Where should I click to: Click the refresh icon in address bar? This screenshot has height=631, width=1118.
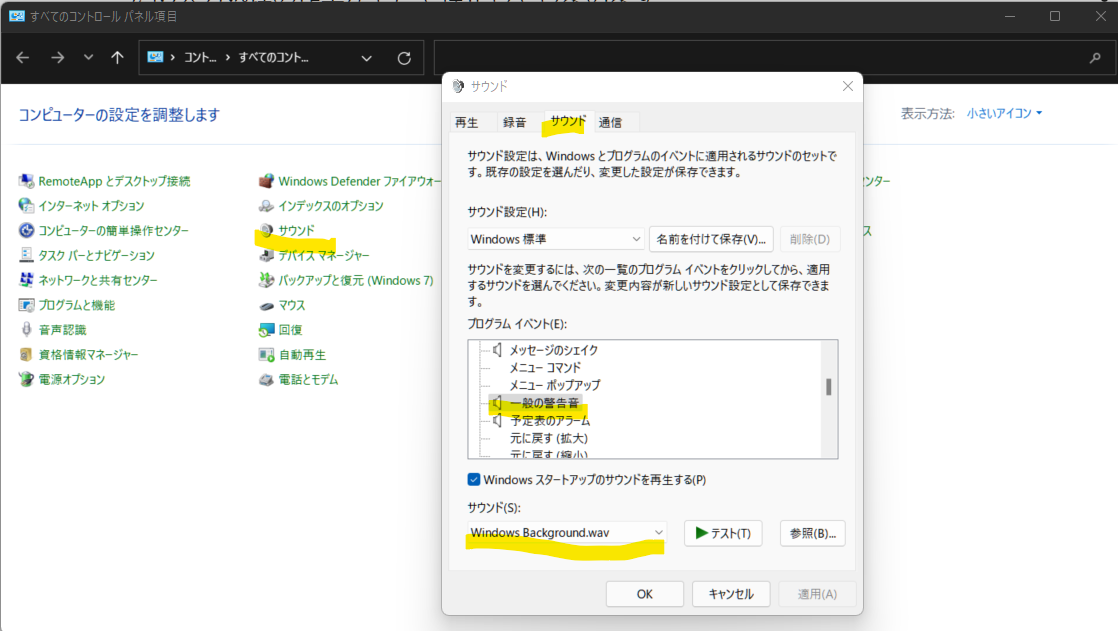coord(404,58)
